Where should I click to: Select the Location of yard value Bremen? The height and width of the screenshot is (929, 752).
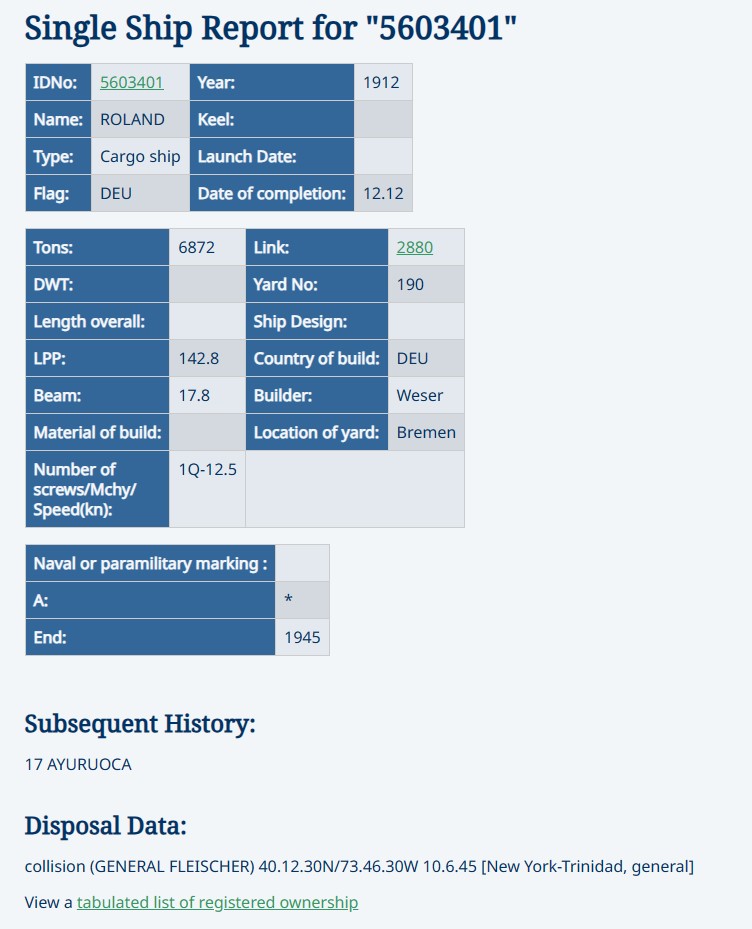[x=426, y=433]
